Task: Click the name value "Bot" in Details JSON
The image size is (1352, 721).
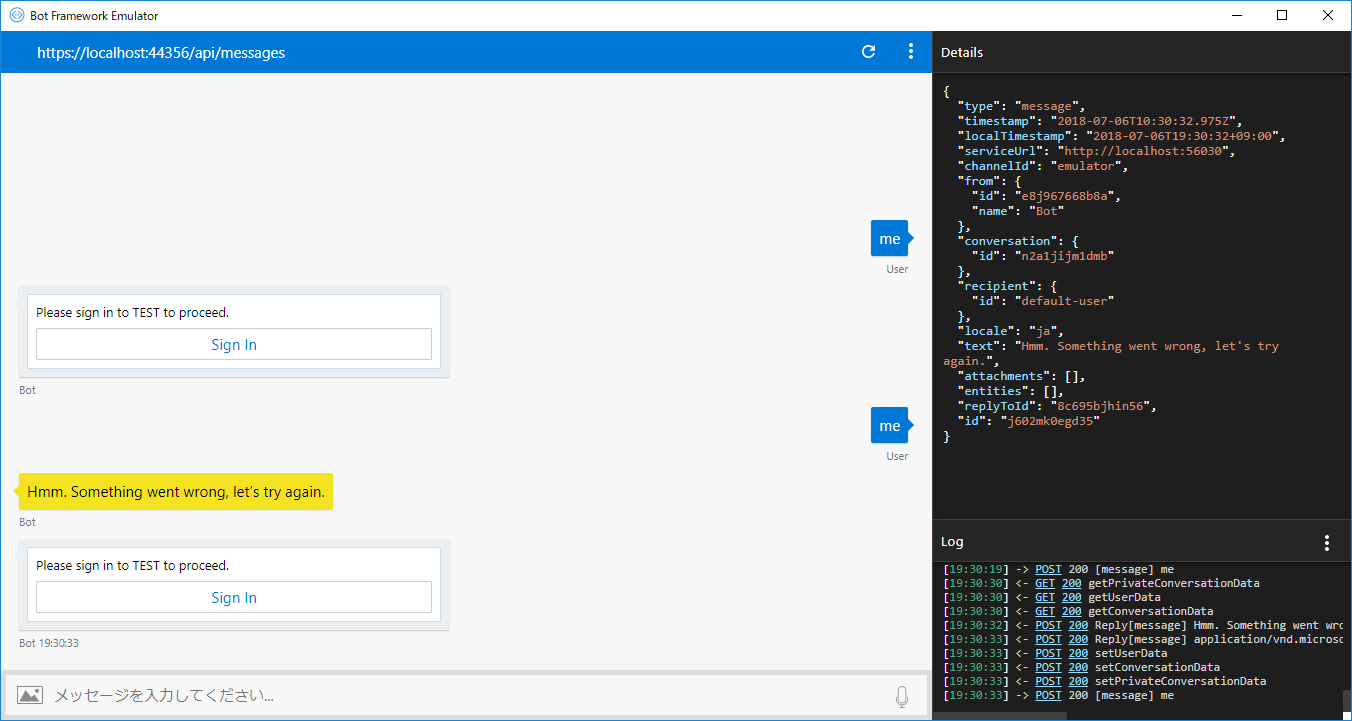Action: coord(1046,211)
